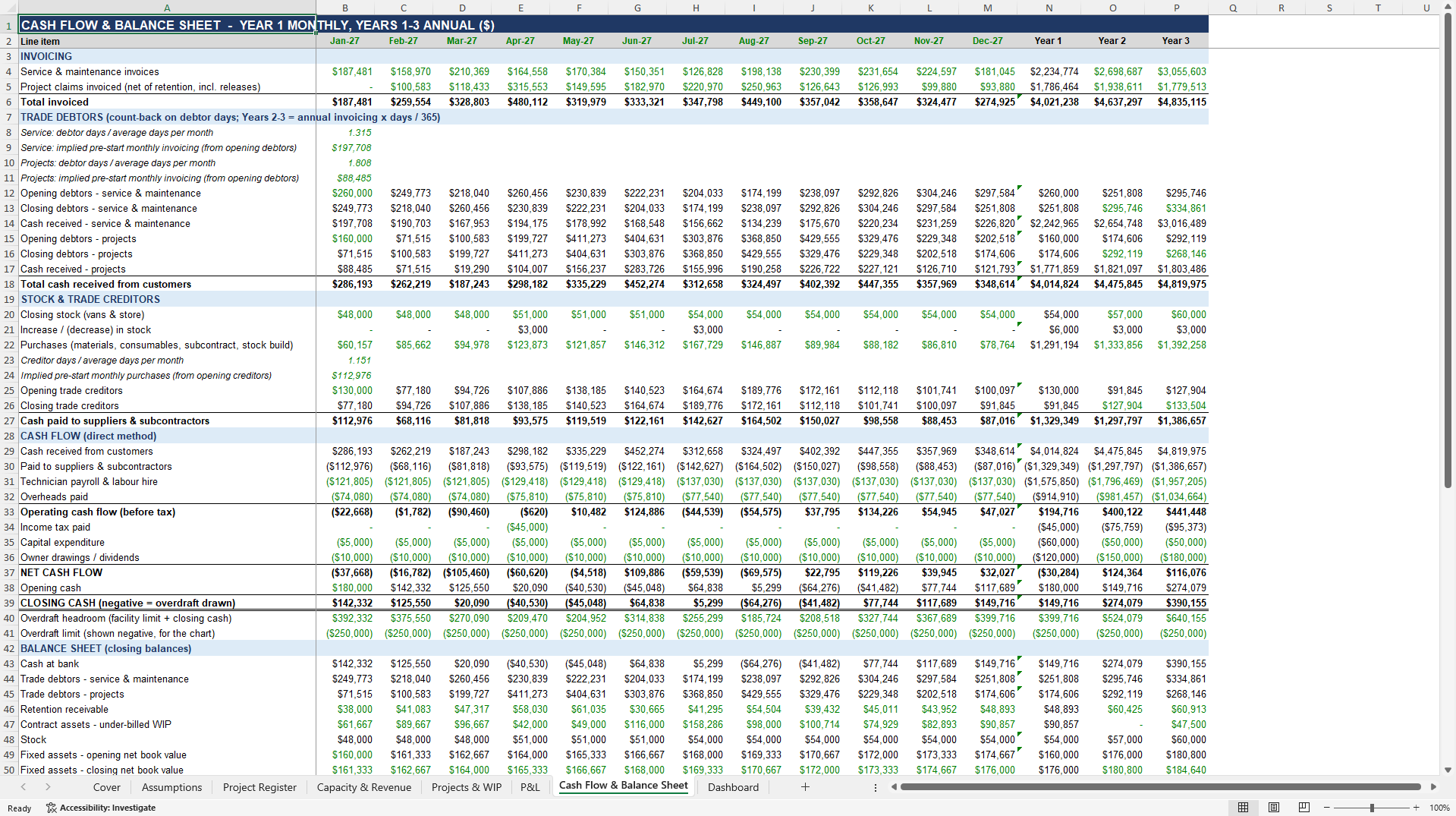Viewport: 1456px width, 816px height.
Task: Click the 'STOCK & TRADE CREDITORS' section header
Action: [x=167, y=299]
